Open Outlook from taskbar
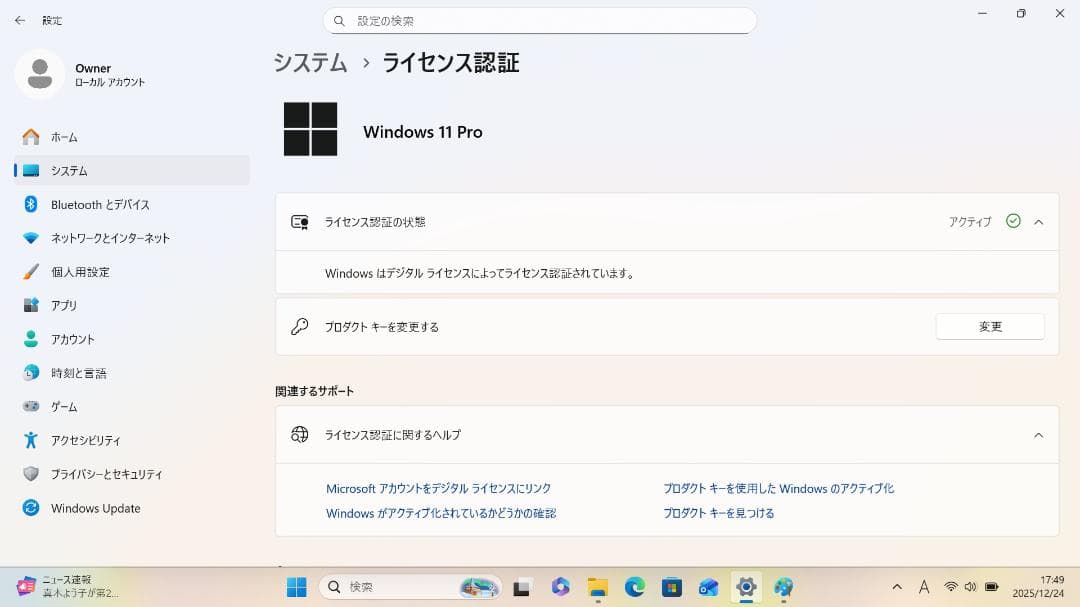The width and height of the screenshot is (1080, 607). click(x=709, y=587)
